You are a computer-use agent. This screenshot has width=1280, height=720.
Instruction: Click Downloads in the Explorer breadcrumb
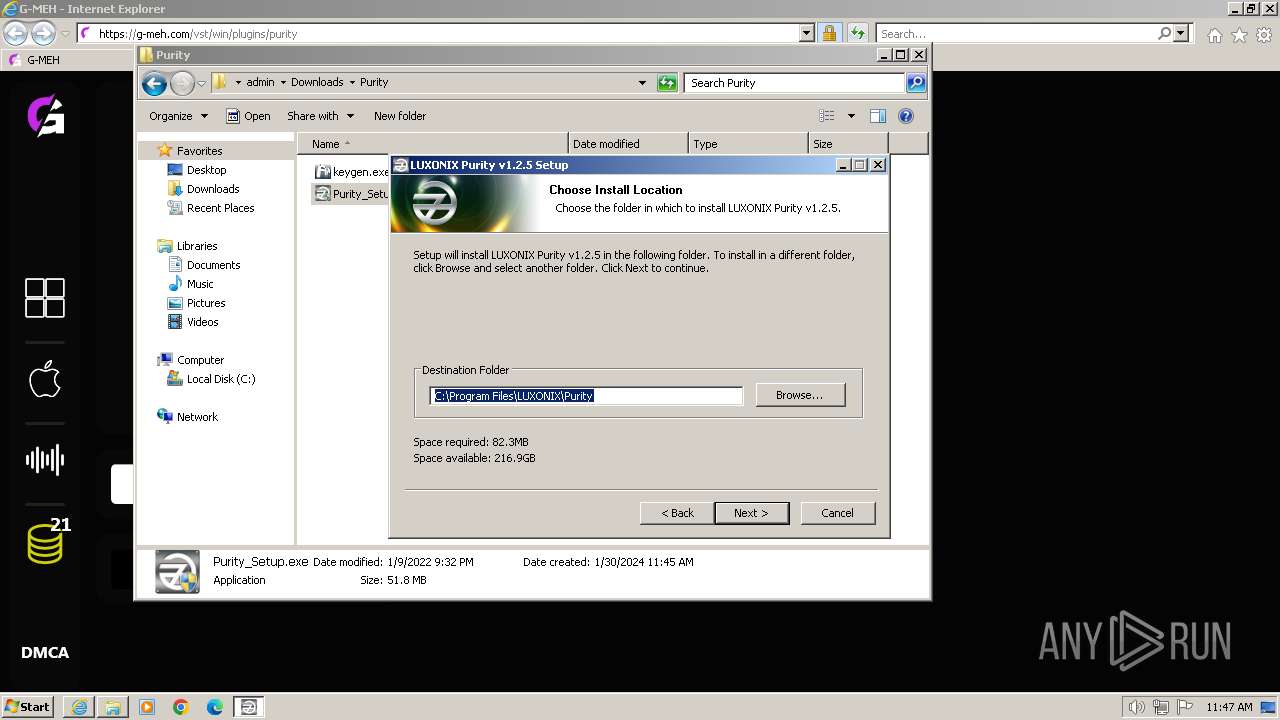click(x=317, y=82)
